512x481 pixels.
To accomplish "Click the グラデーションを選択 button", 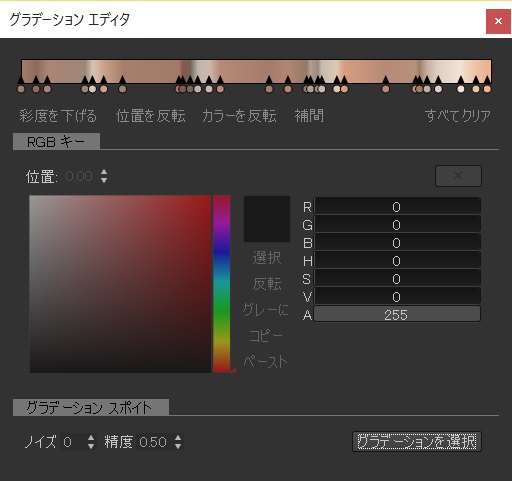I will pyautogui.click(x=417, y=442).
